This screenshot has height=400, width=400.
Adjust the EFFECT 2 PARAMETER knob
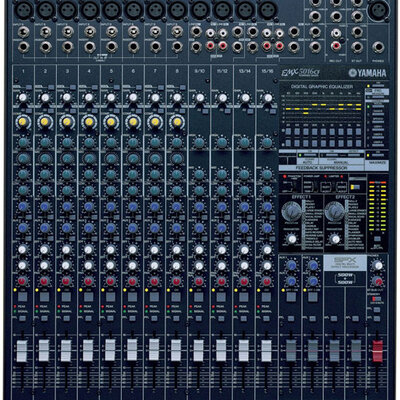click(335, 239)
